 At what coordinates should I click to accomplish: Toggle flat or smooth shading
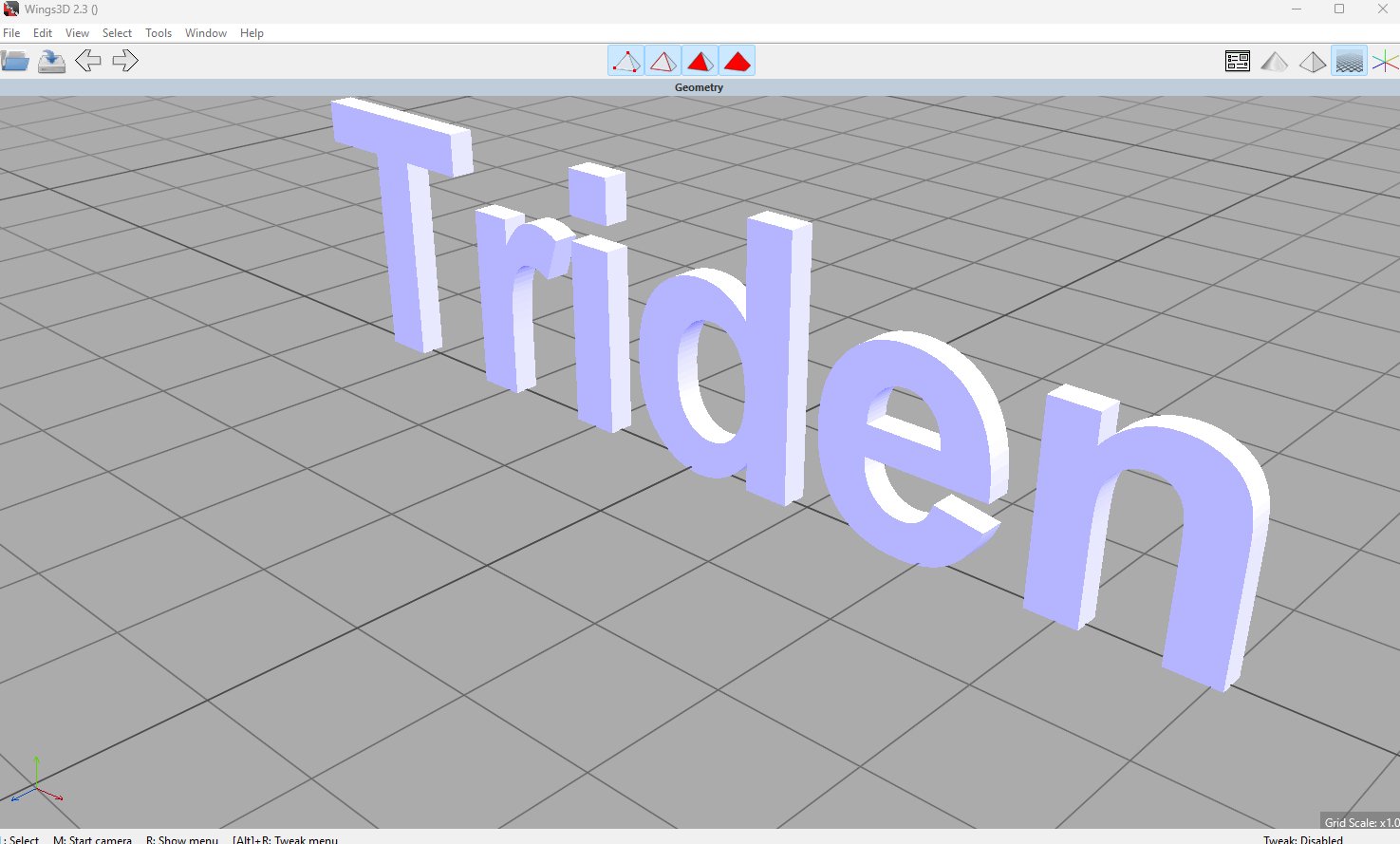pyautogui.click(x=1274, y=62)
